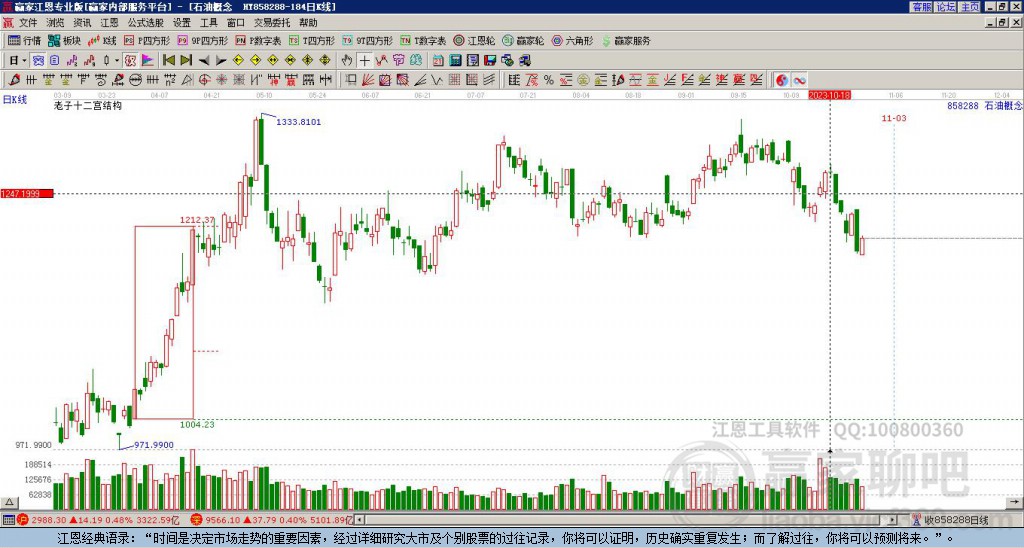Select the zigzag wave line tool

point(437,80)
